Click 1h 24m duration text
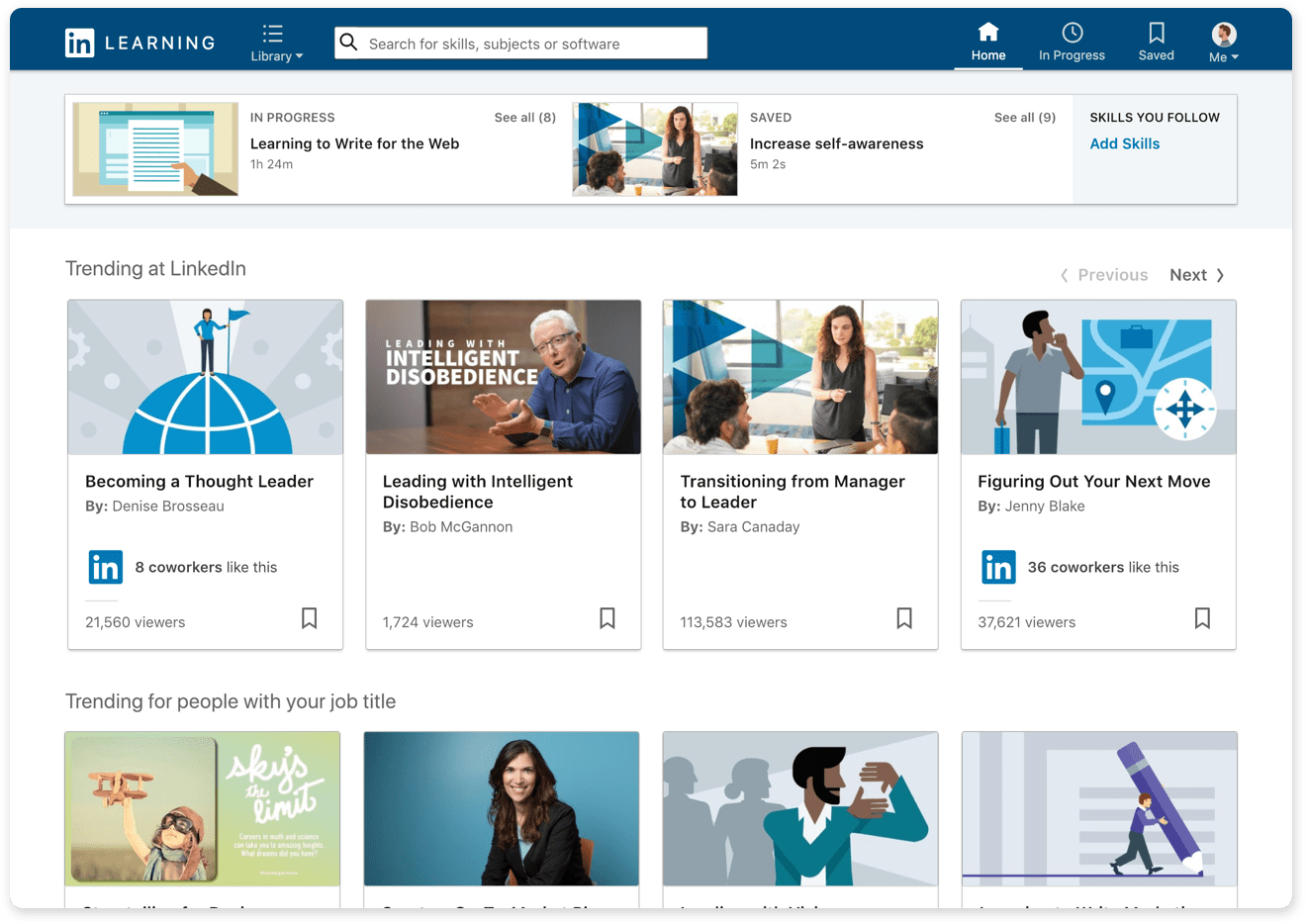 271,164
